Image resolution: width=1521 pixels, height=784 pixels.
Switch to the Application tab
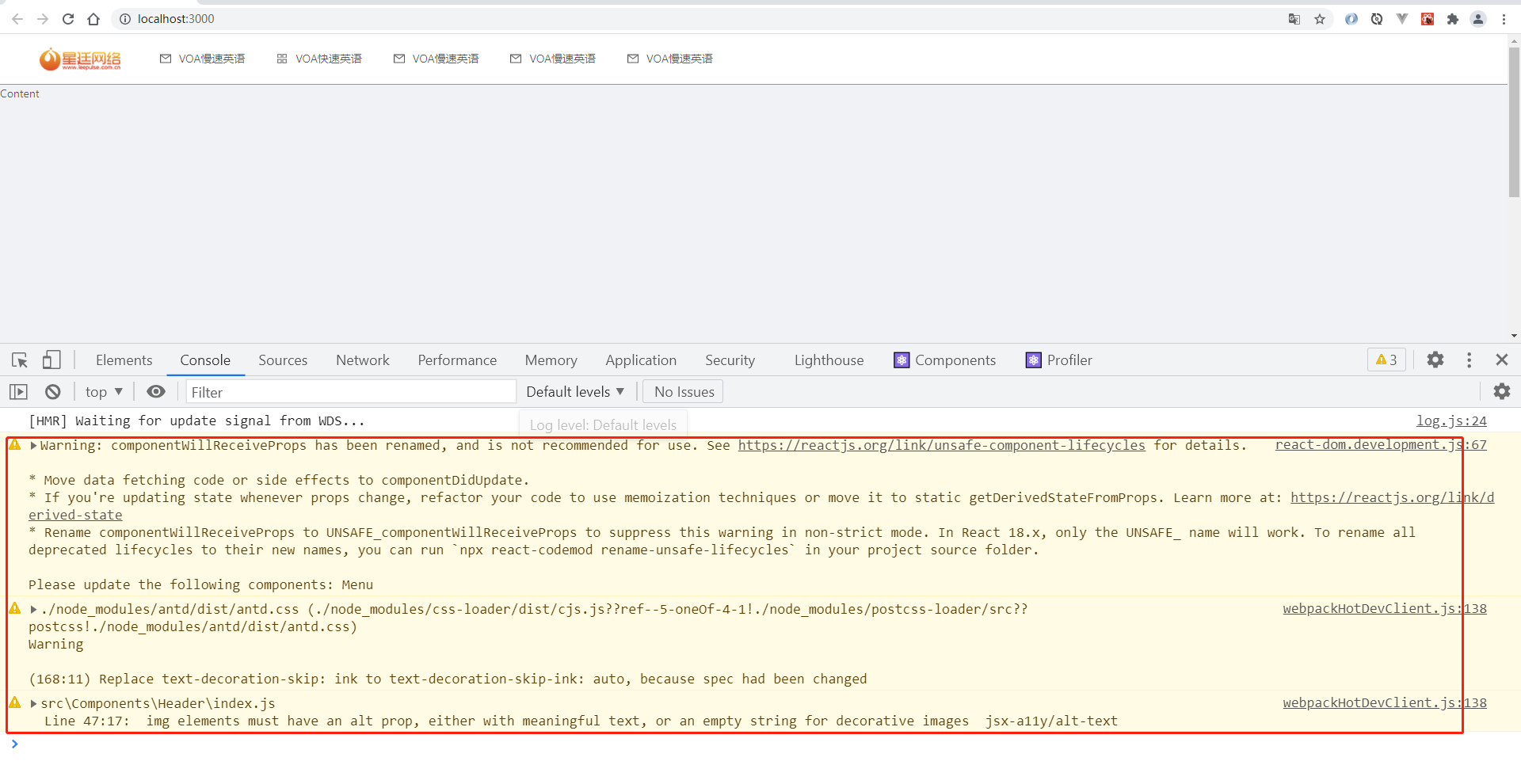coord(641,360)
